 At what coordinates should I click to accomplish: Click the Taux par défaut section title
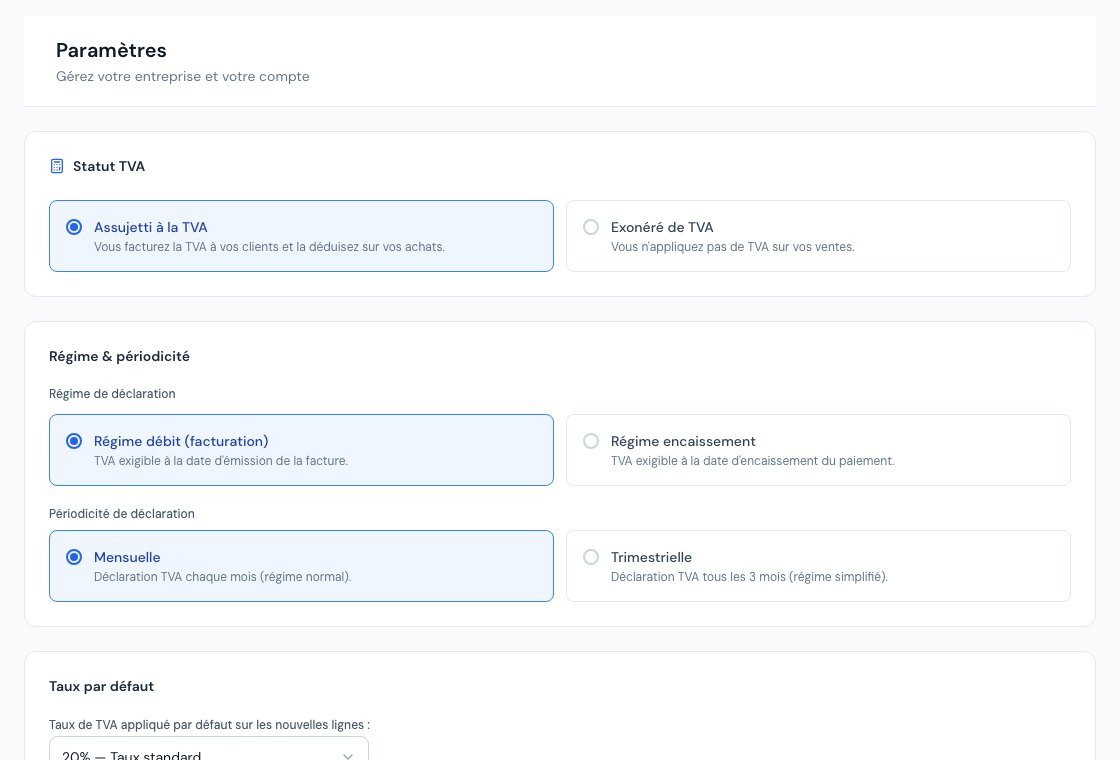[101, 686]
